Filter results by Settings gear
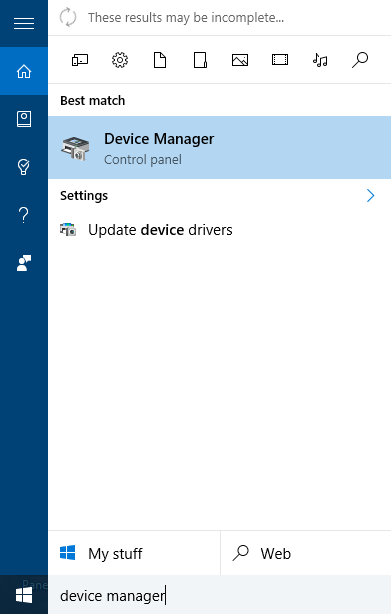Screen dimensions: 391x614 click(x=120, y=60)
